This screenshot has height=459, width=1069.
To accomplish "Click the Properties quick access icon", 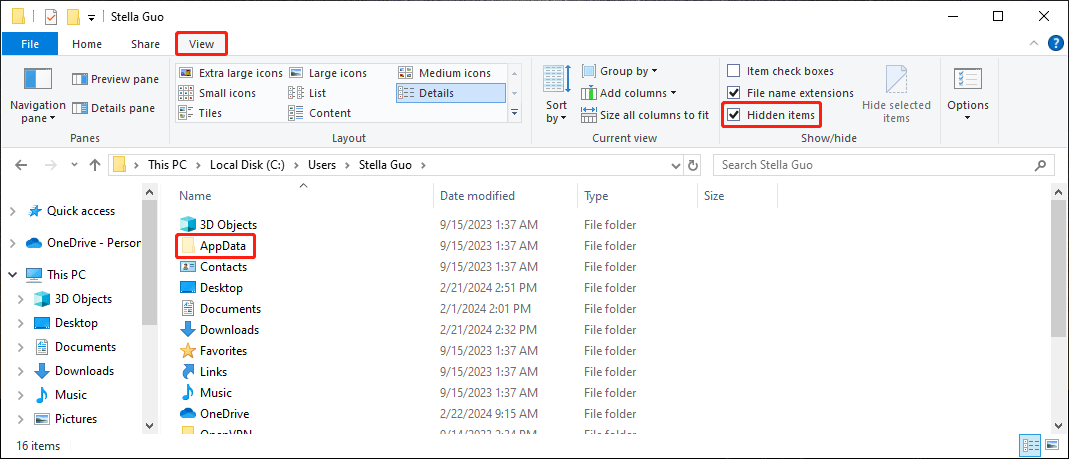I will pos(52,16).
